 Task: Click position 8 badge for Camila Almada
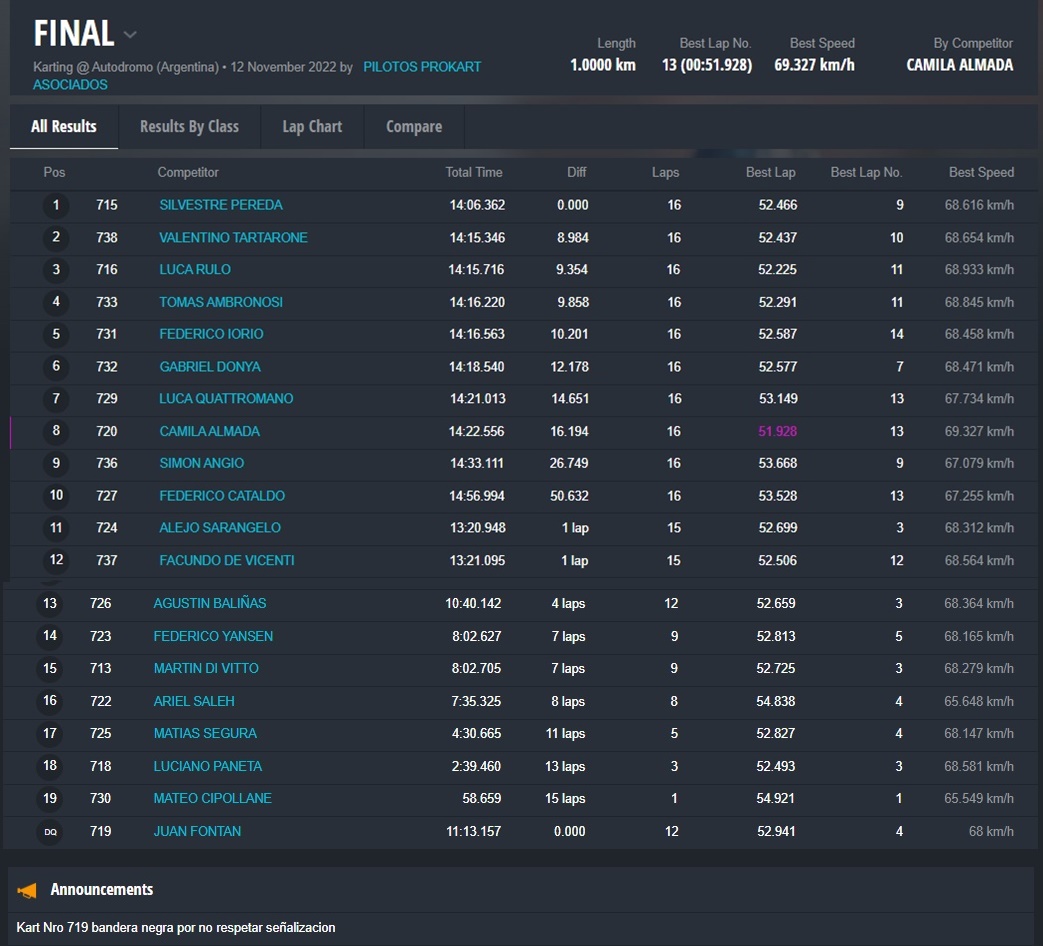pos(56,432)
